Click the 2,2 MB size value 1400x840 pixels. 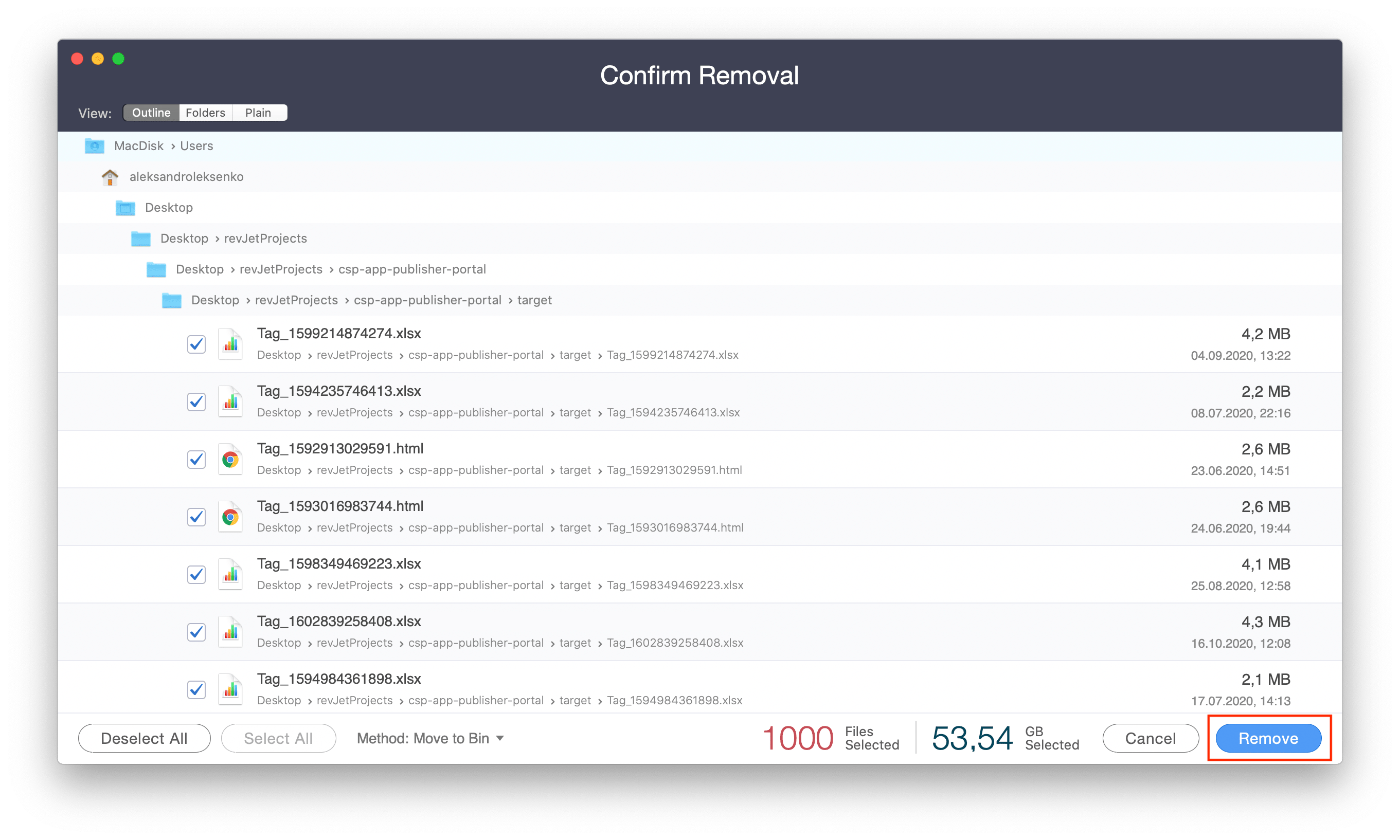[1266, 392]
